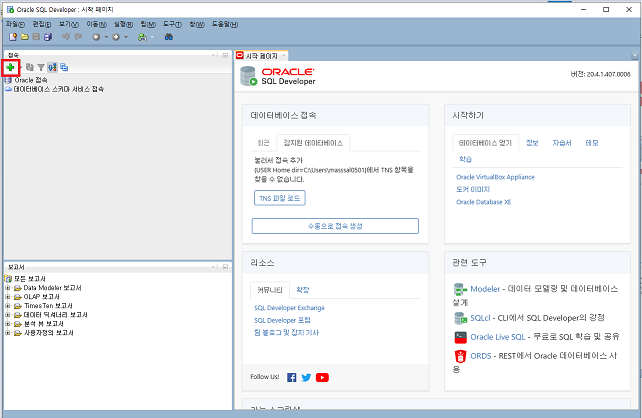Click the SQLcl tool icon
The height and width of the screenshot is (418, 642).
click(460, 318)
